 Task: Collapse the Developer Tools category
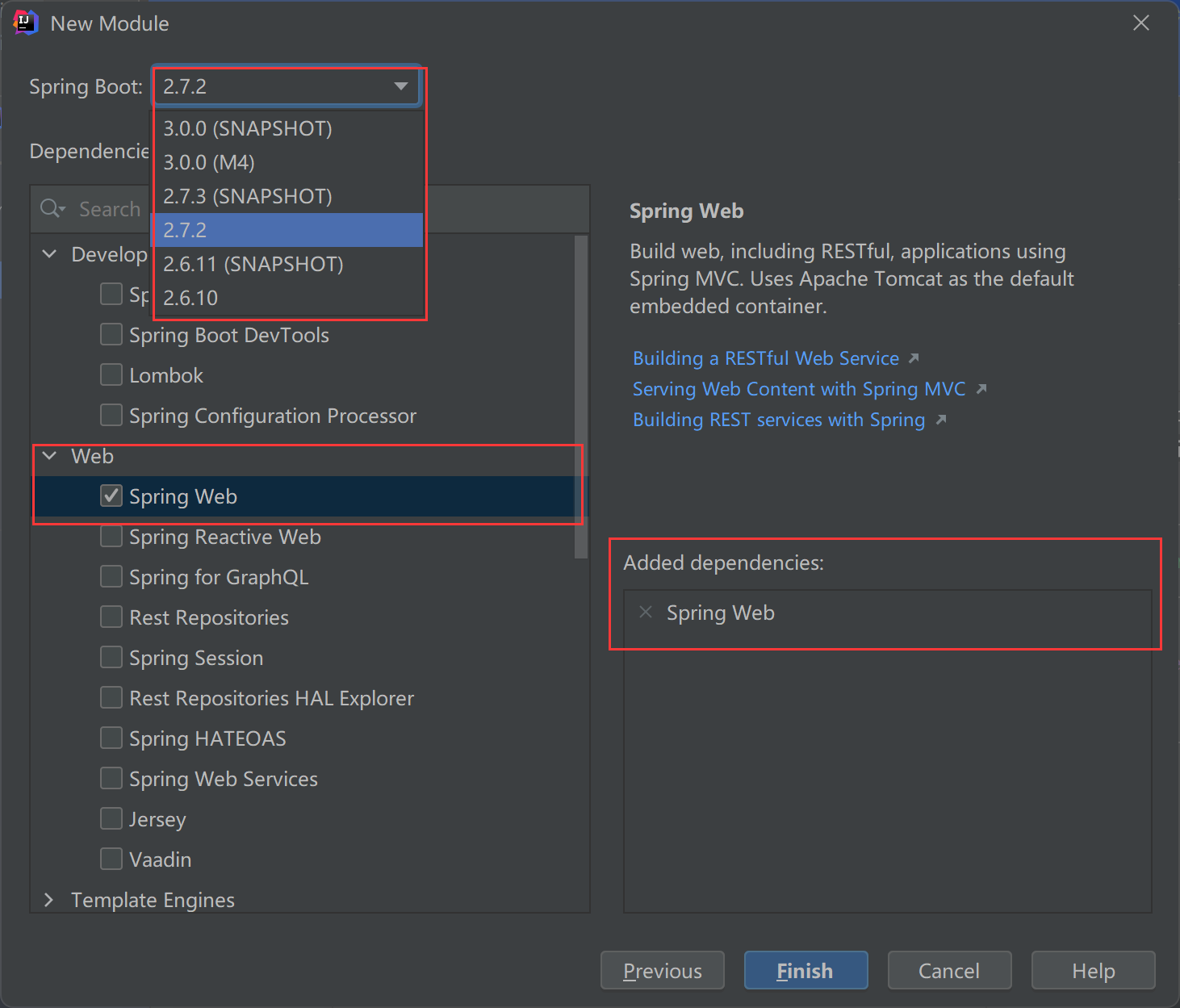49,254
